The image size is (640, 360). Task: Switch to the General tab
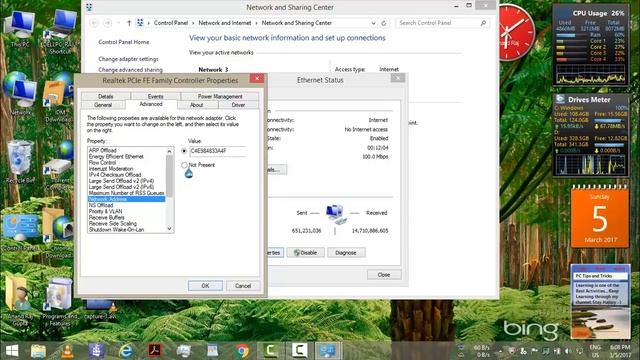click(x=103, y=105)
